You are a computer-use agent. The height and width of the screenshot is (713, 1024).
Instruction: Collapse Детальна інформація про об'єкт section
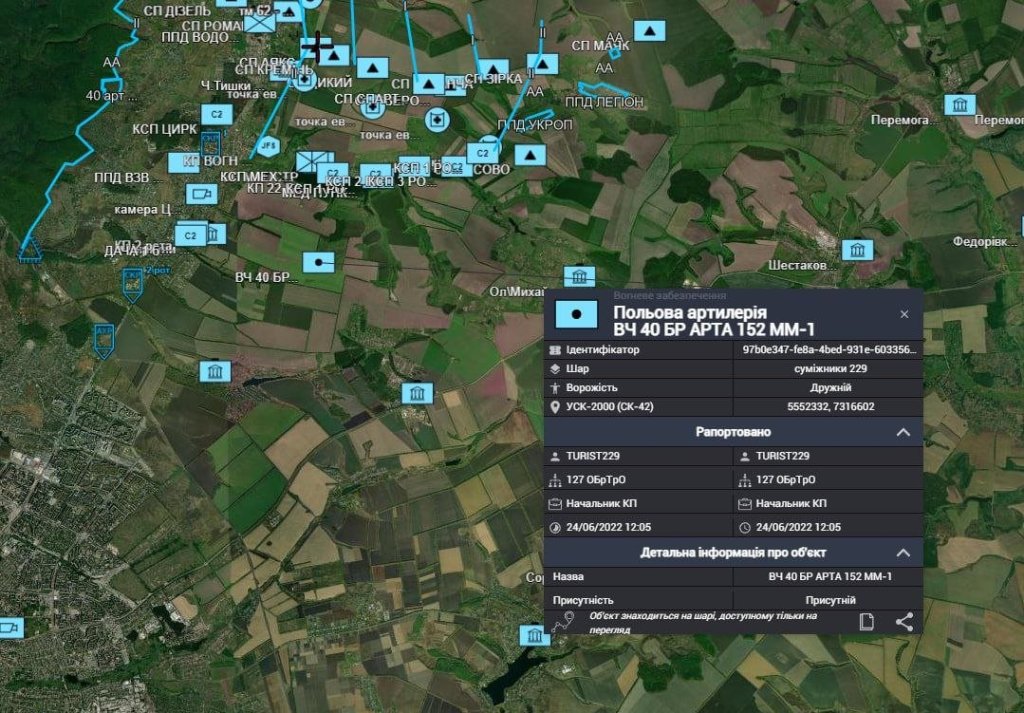[x=902, y=553]
